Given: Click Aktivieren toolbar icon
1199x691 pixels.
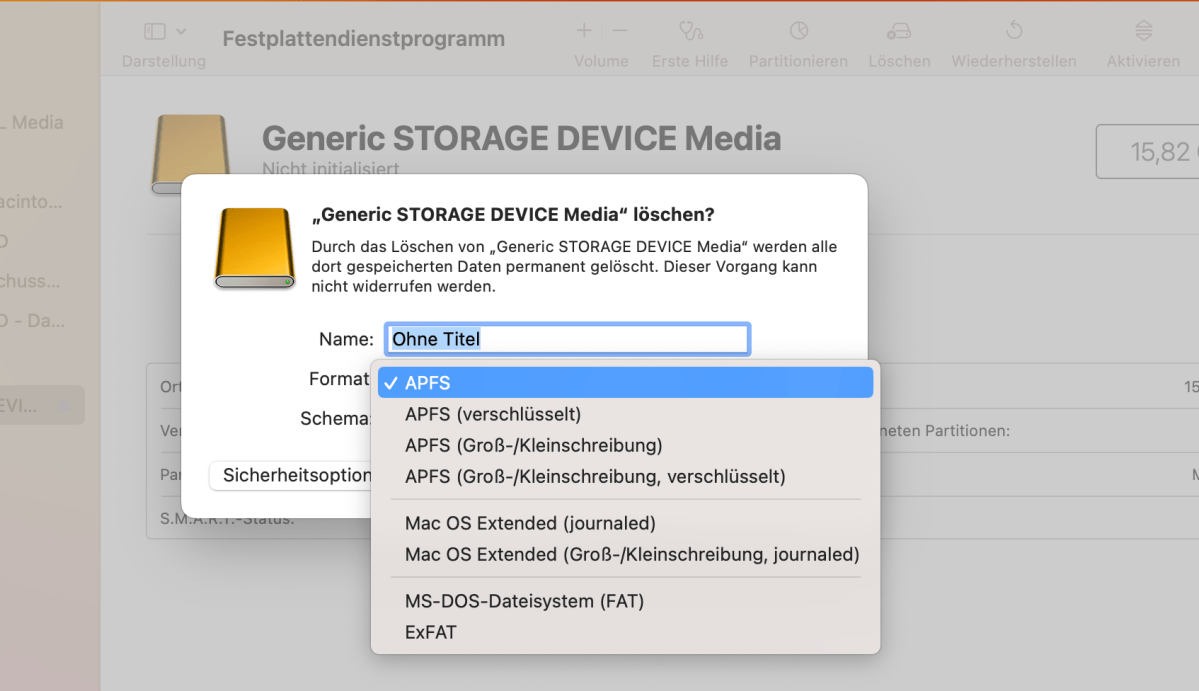Looking at the screenshot, I should 1143,31.
